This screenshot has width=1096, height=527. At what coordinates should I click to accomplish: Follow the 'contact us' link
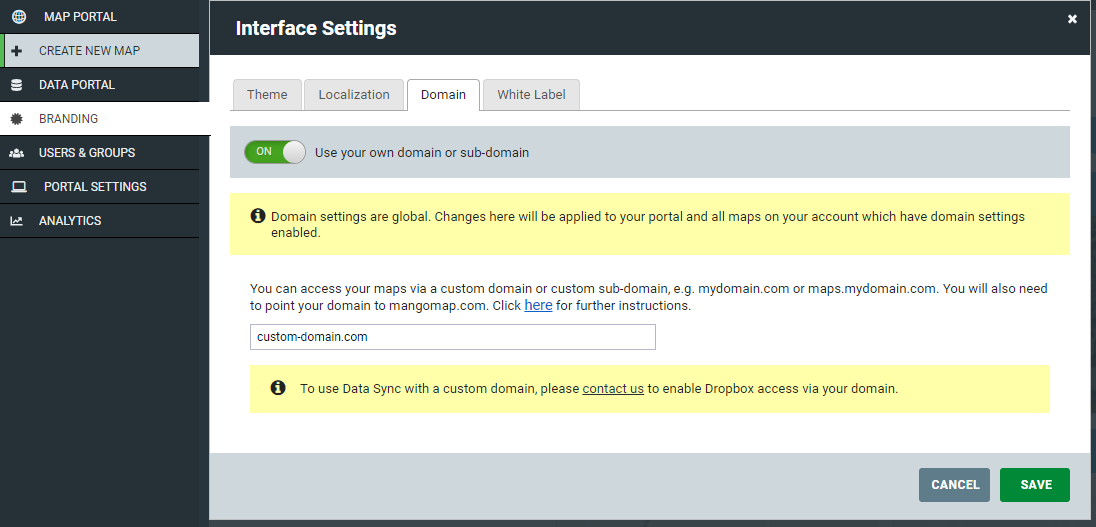coord(613,389)
